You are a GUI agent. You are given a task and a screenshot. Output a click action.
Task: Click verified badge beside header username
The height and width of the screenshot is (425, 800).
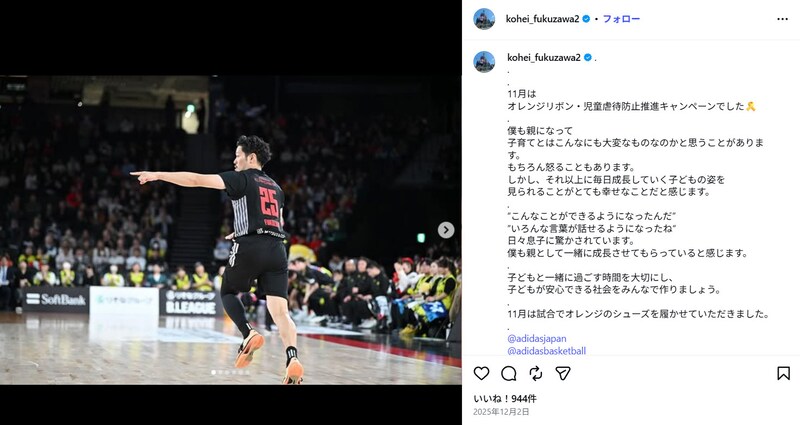pos(586,19)
